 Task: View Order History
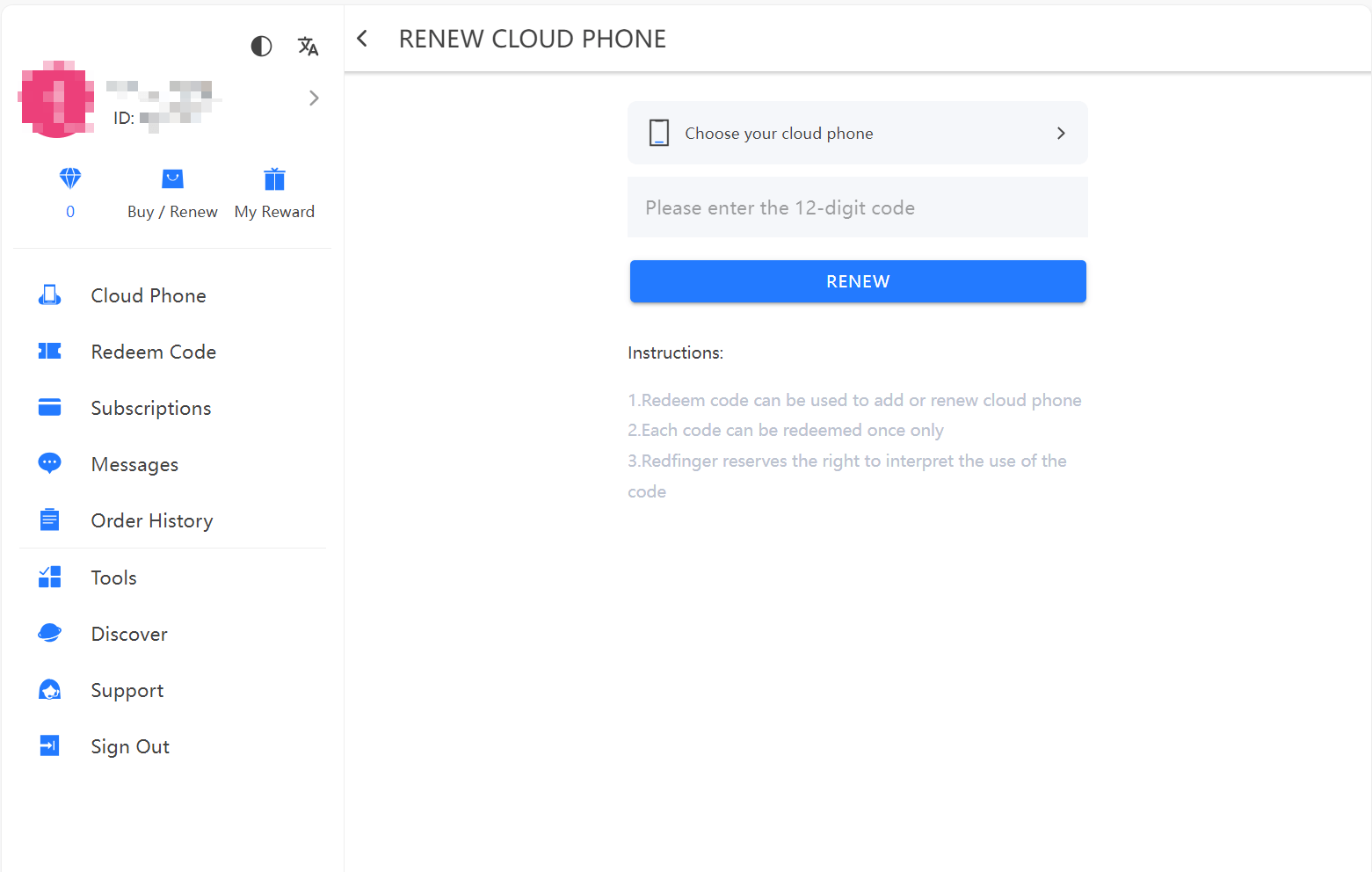[151, 520]
